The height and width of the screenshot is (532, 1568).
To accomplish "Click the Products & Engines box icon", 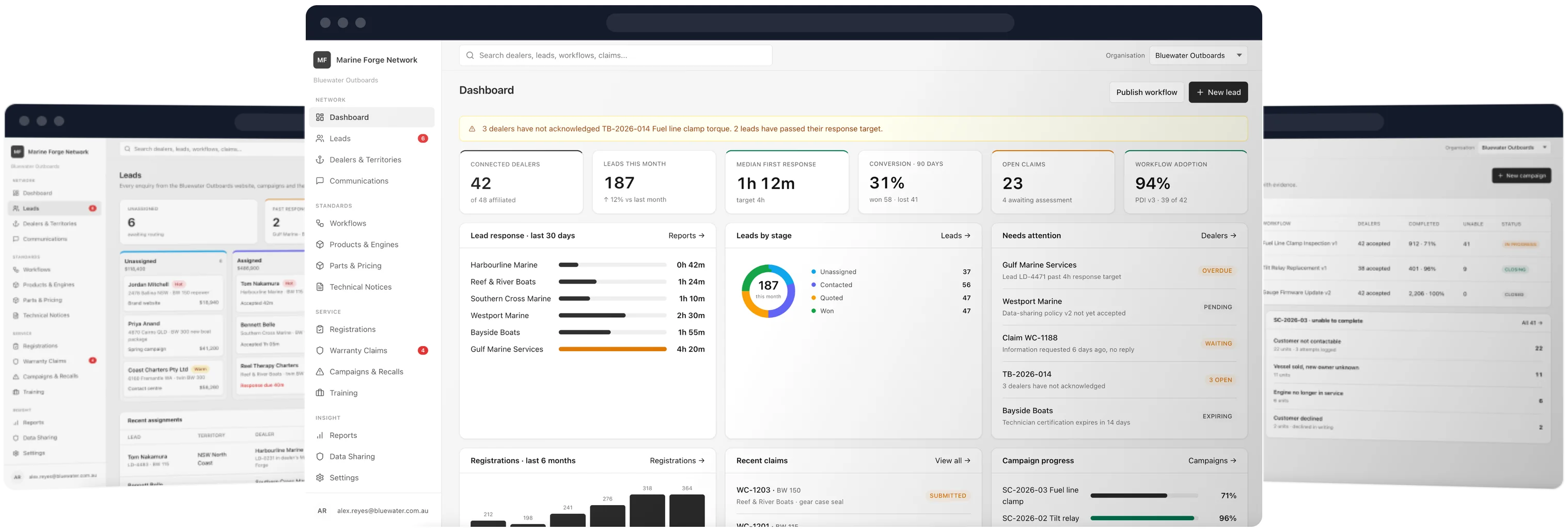I will tap(320, 245).
